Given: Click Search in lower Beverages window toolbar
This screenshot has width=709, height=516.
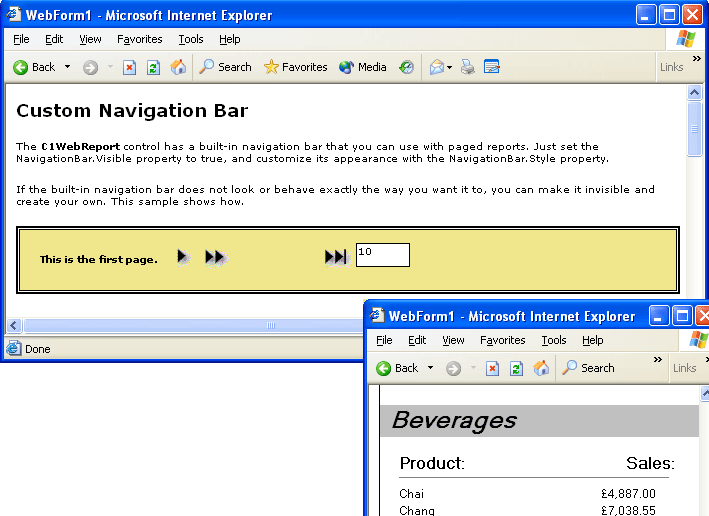Looking at the screenshot, I should point(588,368).
